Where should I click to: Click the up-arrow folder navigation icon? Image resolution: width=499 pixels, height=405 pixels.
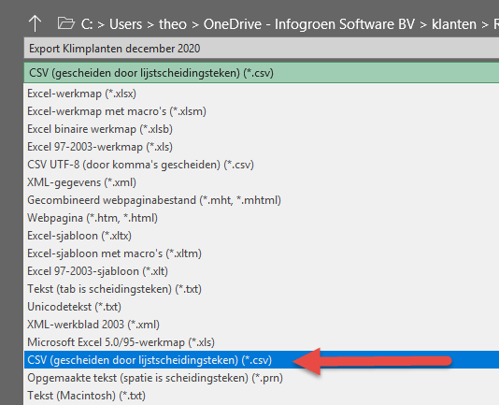click(35, 24)
